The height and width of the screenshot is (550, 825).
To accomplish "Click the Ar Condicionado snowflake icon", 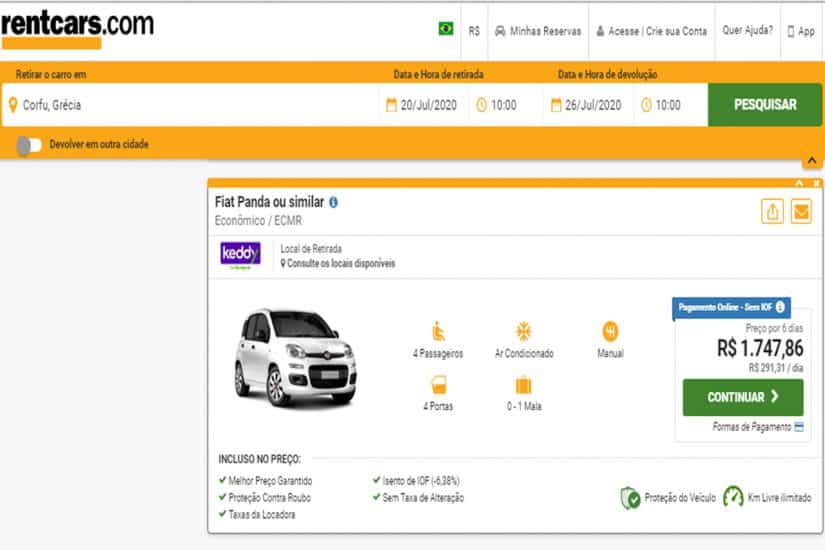I will pyautogui.click(x=524, y=332).
